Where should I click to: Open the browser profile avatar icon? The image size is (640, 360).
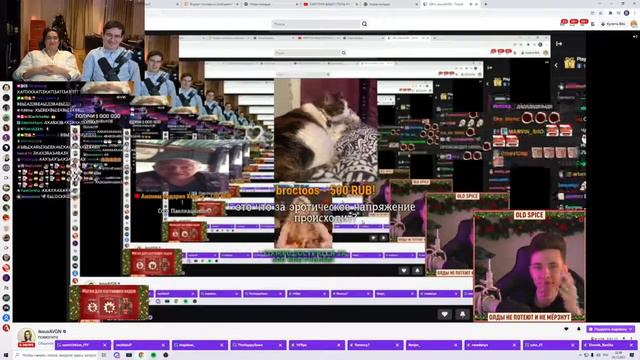(627, 13)
